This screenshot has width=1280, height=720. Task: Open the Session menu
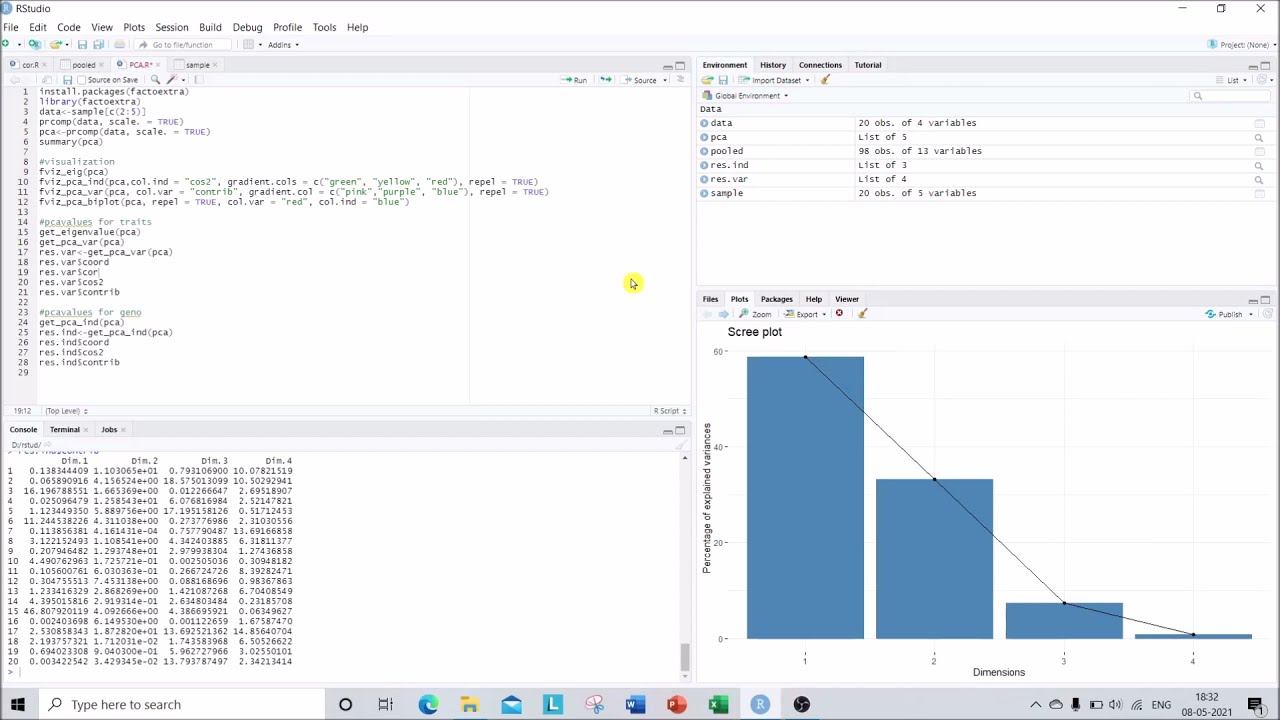(171, 27)
